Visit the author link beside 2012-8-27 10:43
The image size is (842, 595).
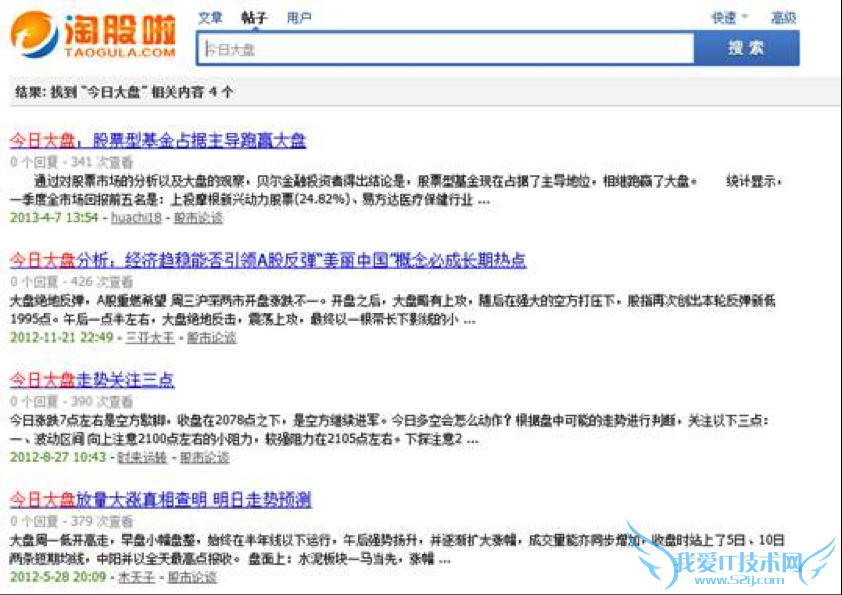point(142,458)
